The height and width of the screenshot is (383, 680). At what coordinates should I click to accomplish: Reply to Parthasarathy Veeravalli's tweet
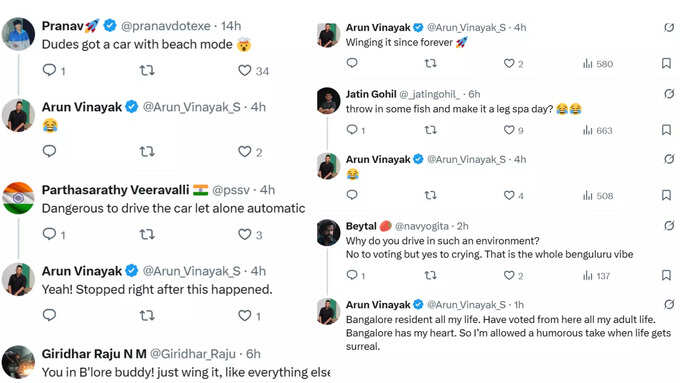49,234
